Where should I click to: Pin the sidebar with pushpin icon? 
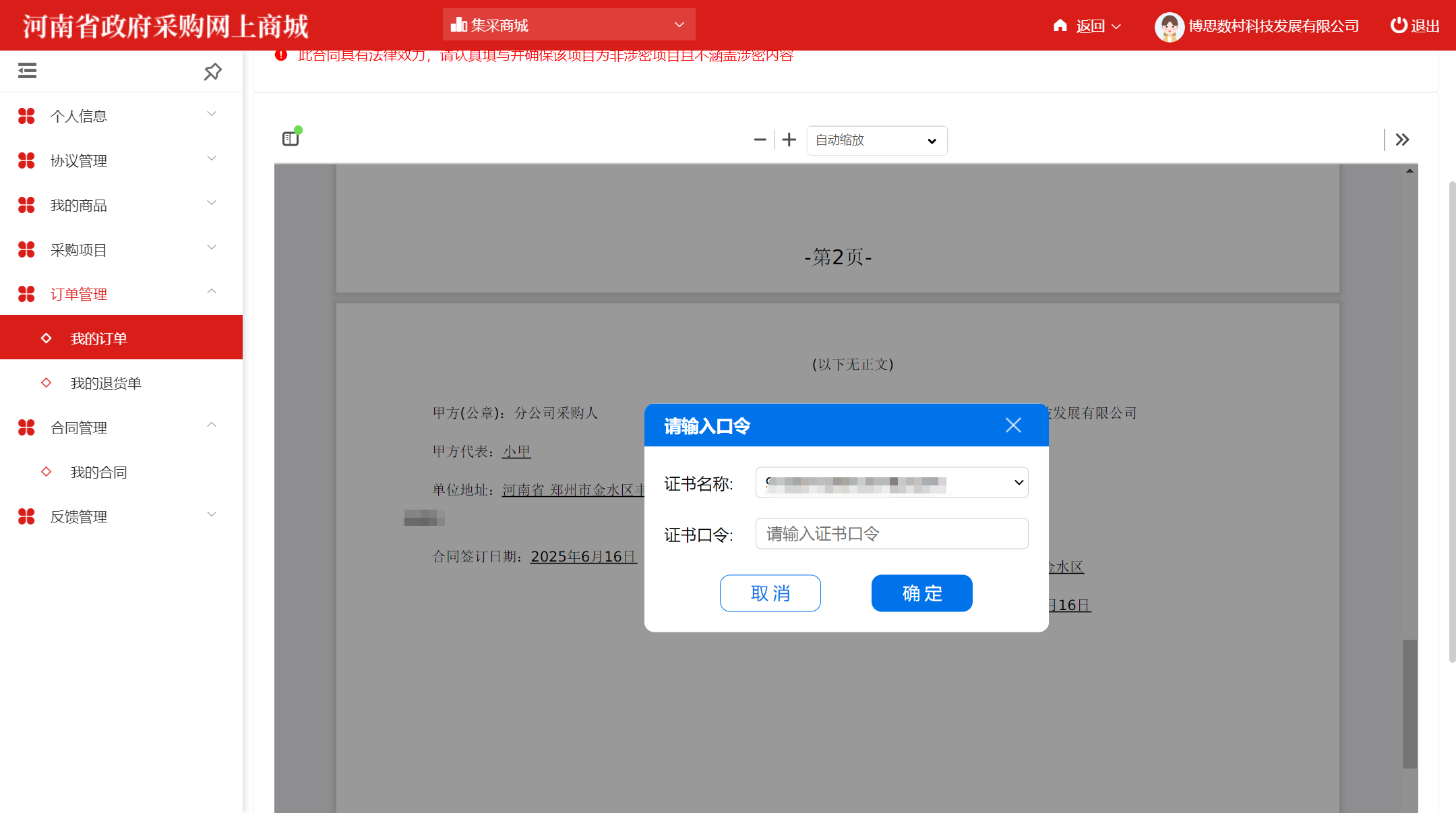pos(213,71)
